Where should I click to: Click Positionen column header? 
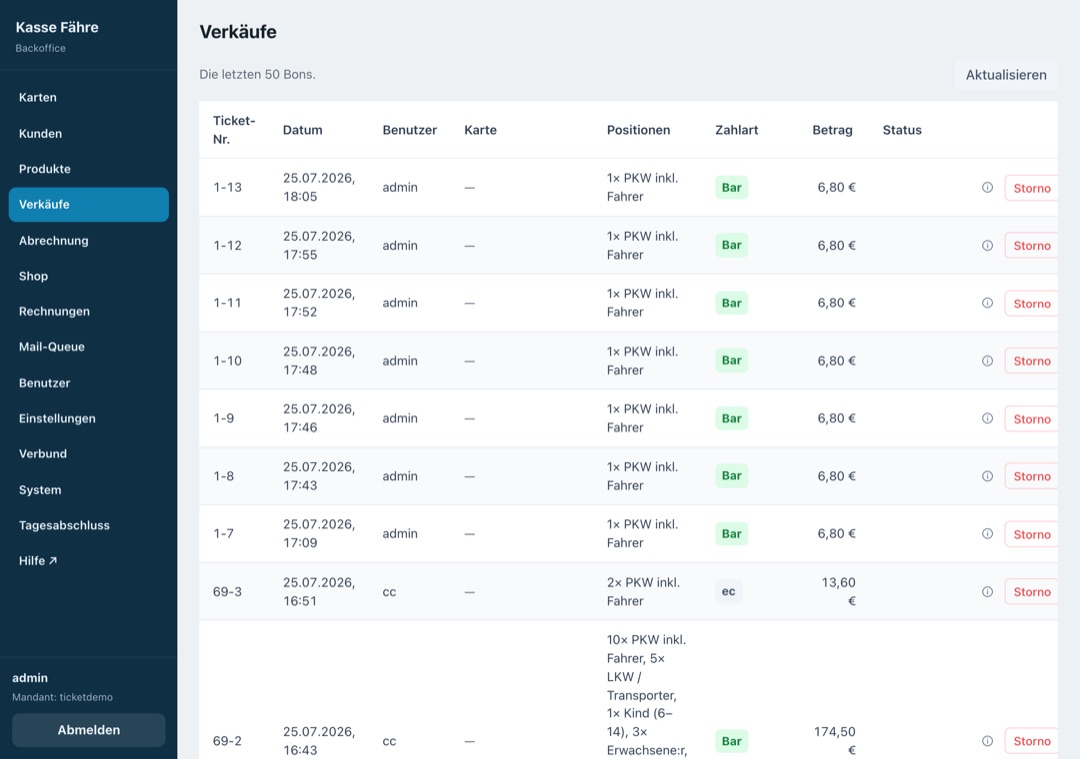pyautogui.click(x=638, y=130)
